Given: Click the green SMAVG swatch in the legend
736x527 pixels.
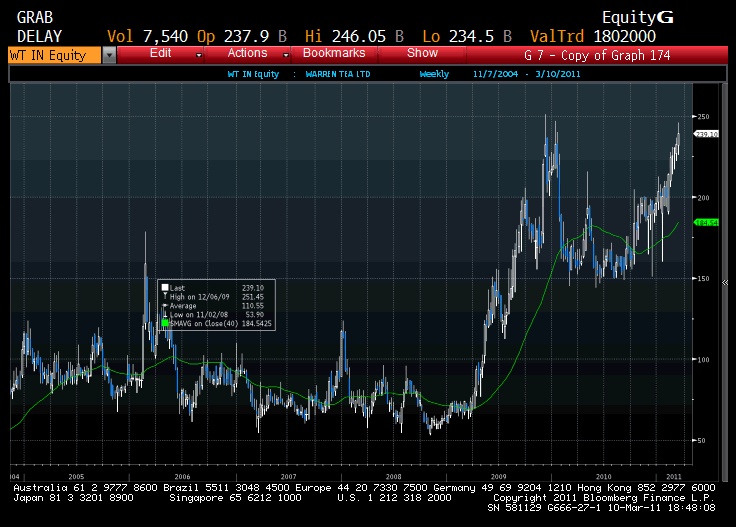Looking at the screenshot, I should [165, 323].
